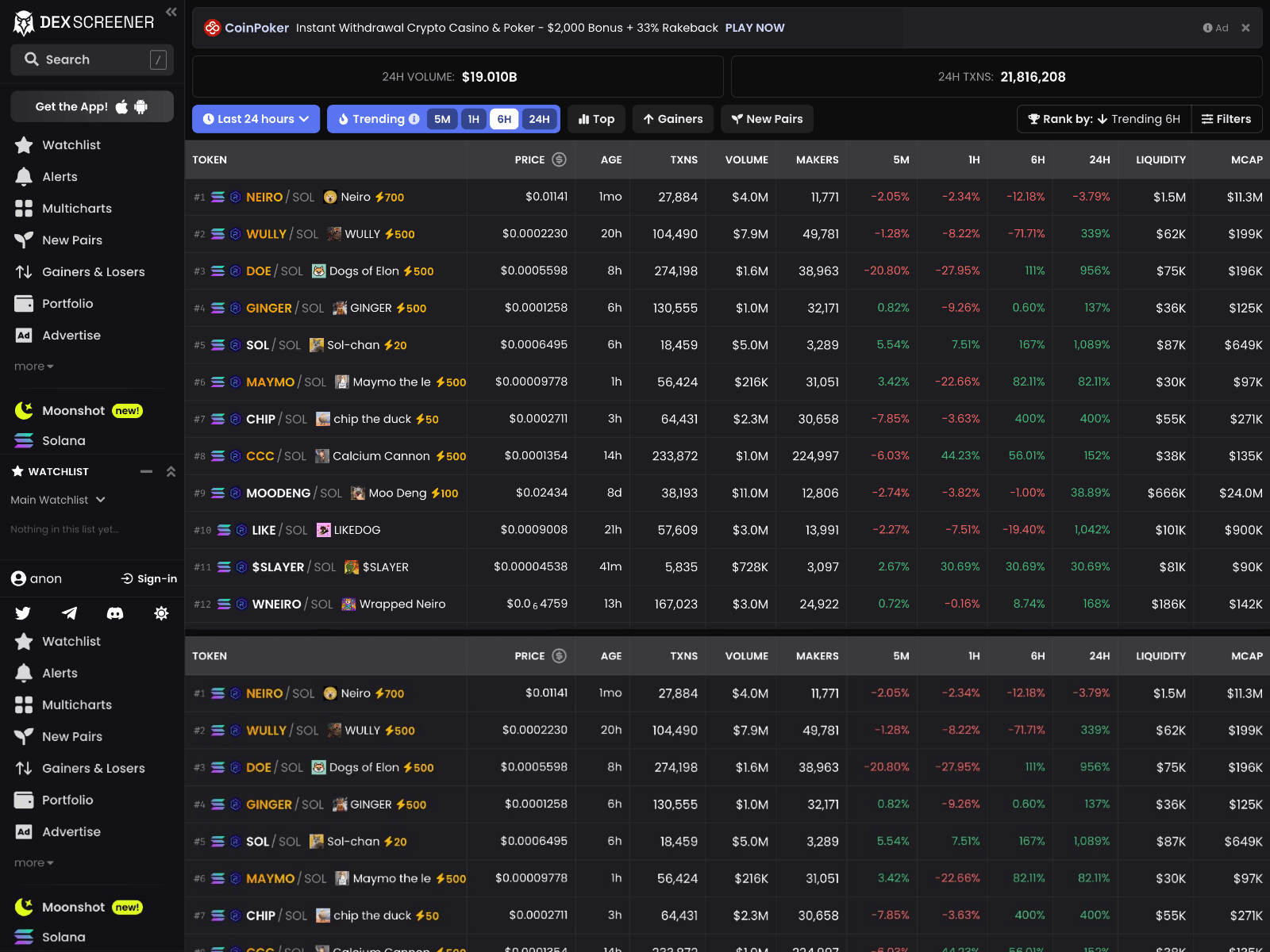
Task: Switch to the New Pairs tab in toolbar
Action: (767, 119)
